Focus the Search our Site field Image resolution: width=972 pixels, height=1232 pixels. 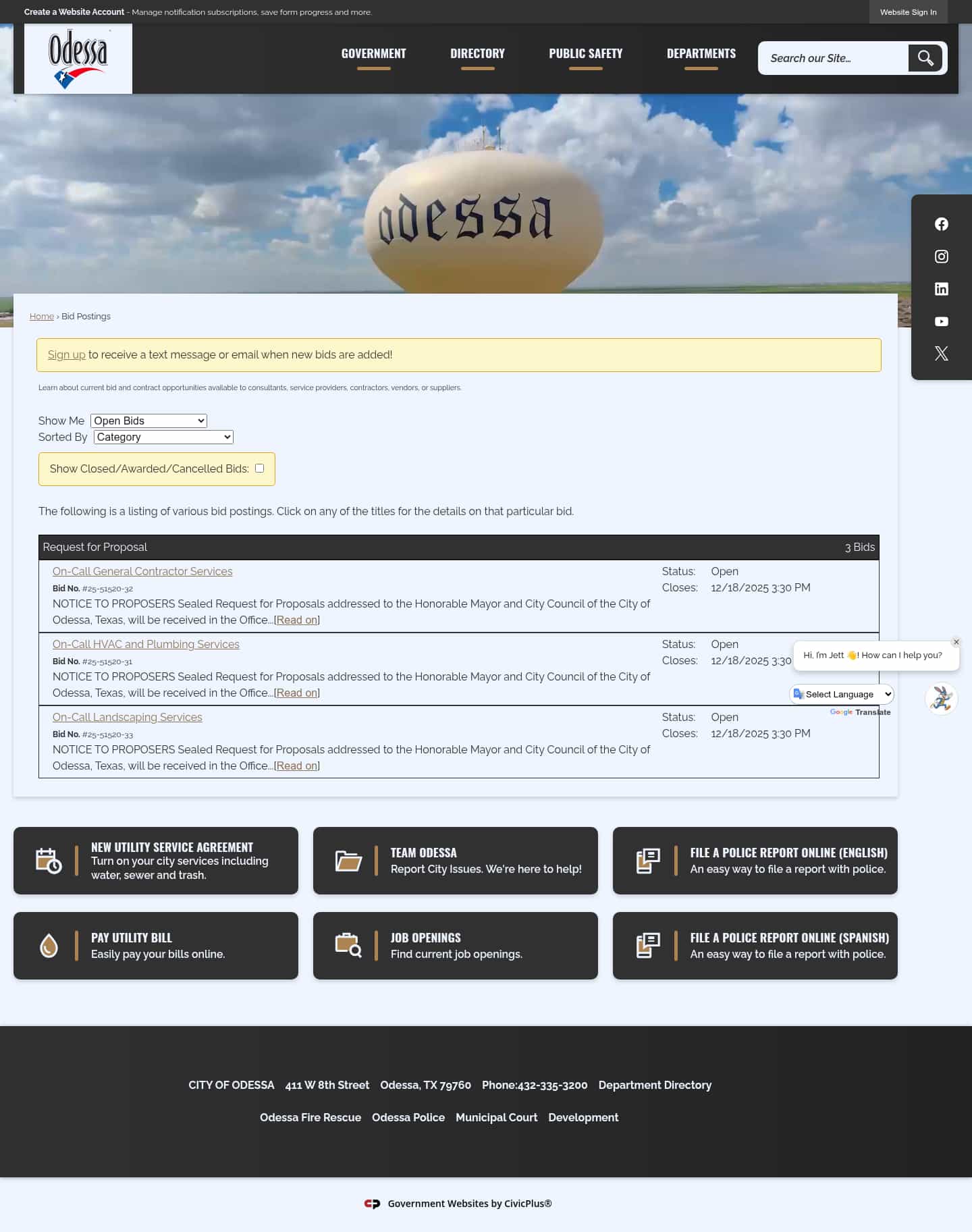[x=834, y=58]
